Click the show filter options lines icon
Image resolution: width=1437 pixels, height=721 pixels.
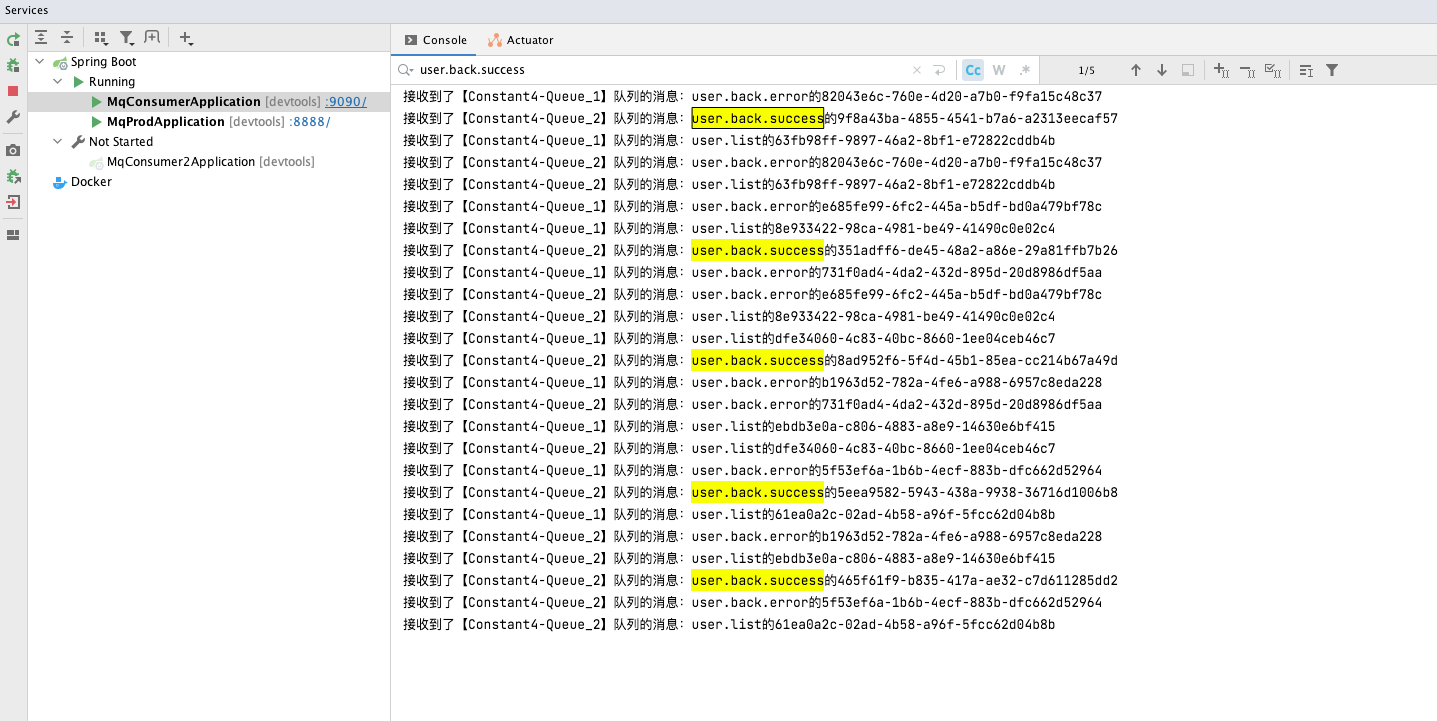[x=1306, y=70]
